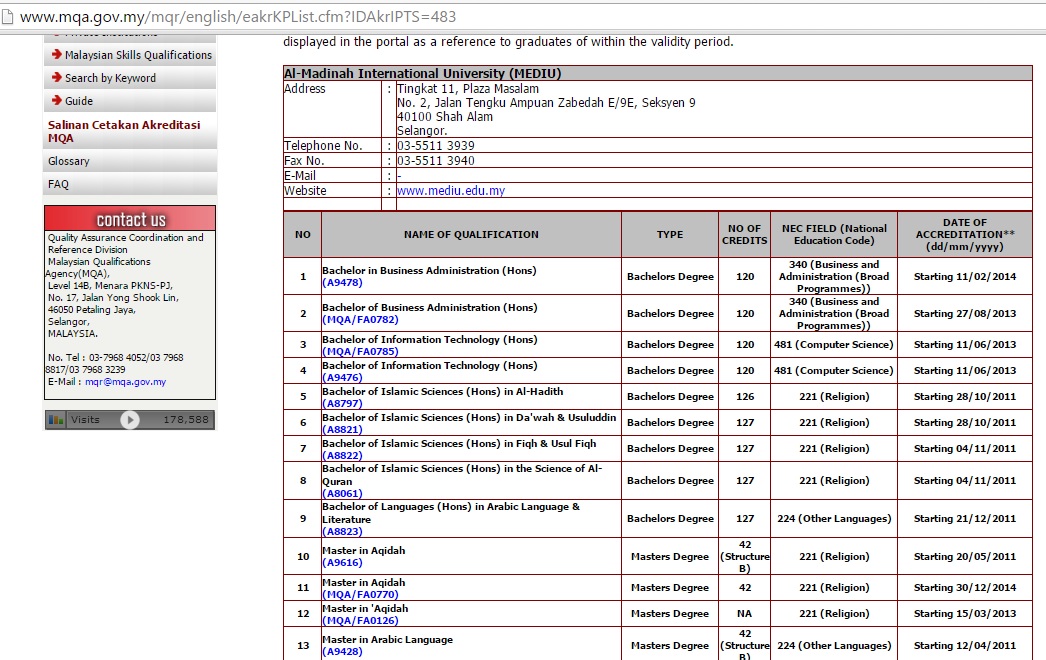The image size is (1046, 660).
Task: Visit www.mediu.edu.my website link
Action: (x=451, y=191)
